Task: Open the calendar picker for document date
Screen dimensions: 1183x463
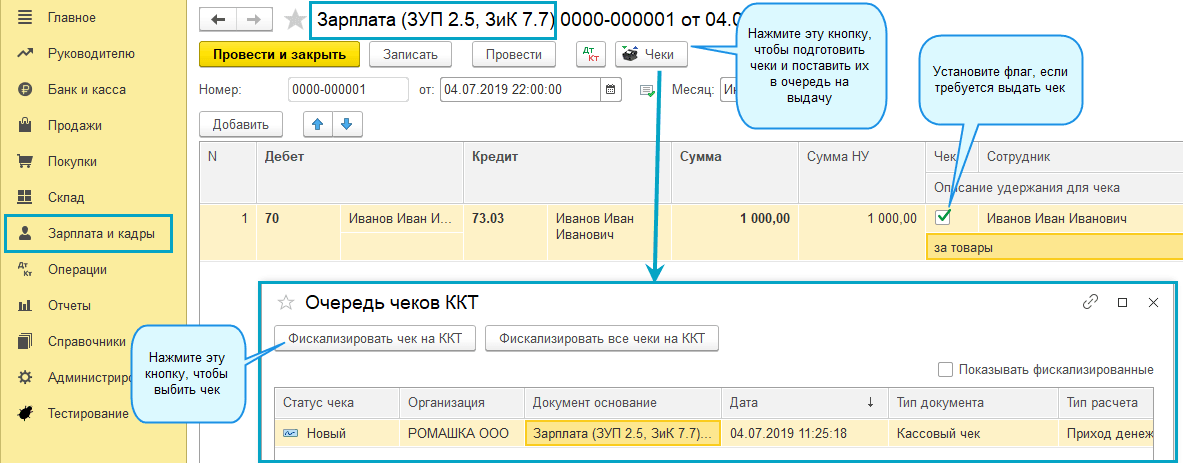Action: coord(610,89)
